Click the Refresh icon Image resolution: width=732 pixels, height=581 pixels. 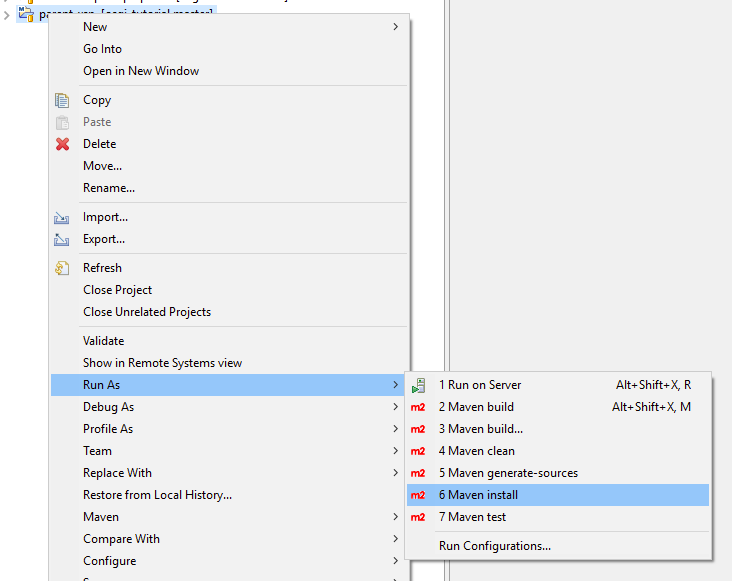tap(62, 268)
